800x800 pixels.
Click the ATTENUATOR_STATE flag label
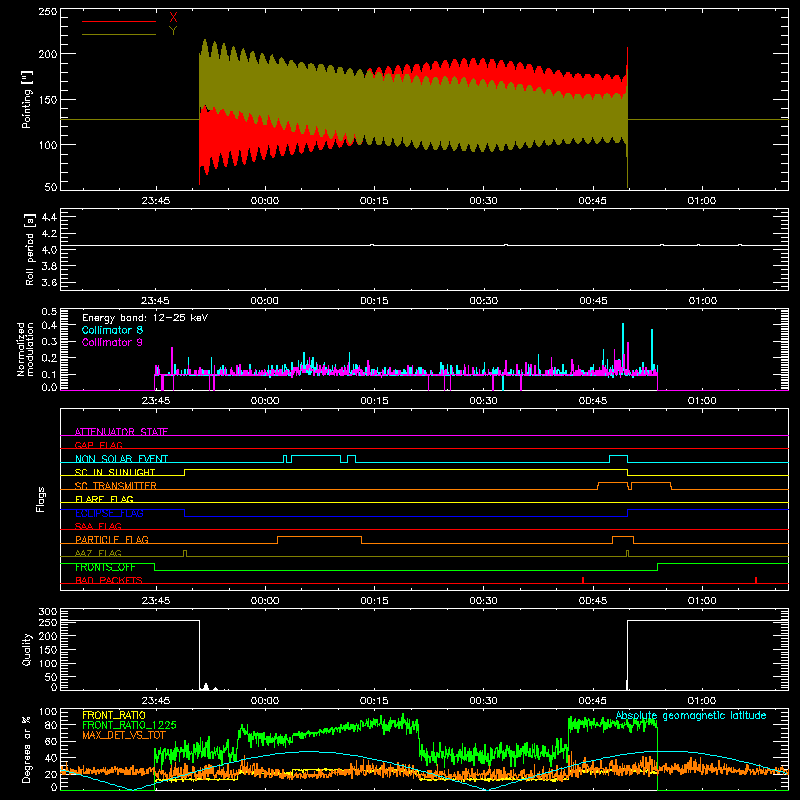coord(121,432)
